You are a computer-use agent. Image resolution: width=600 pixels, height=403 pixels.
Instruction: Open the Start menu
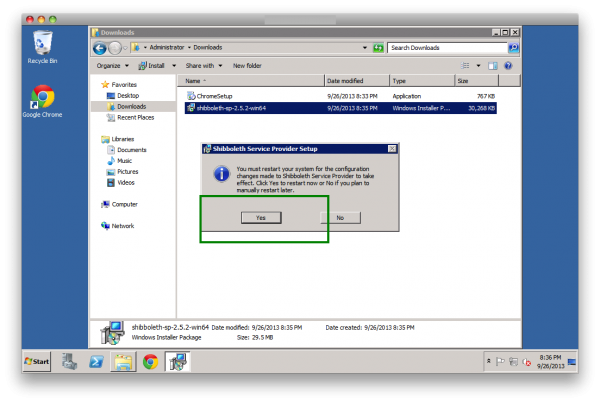point(37,361)
